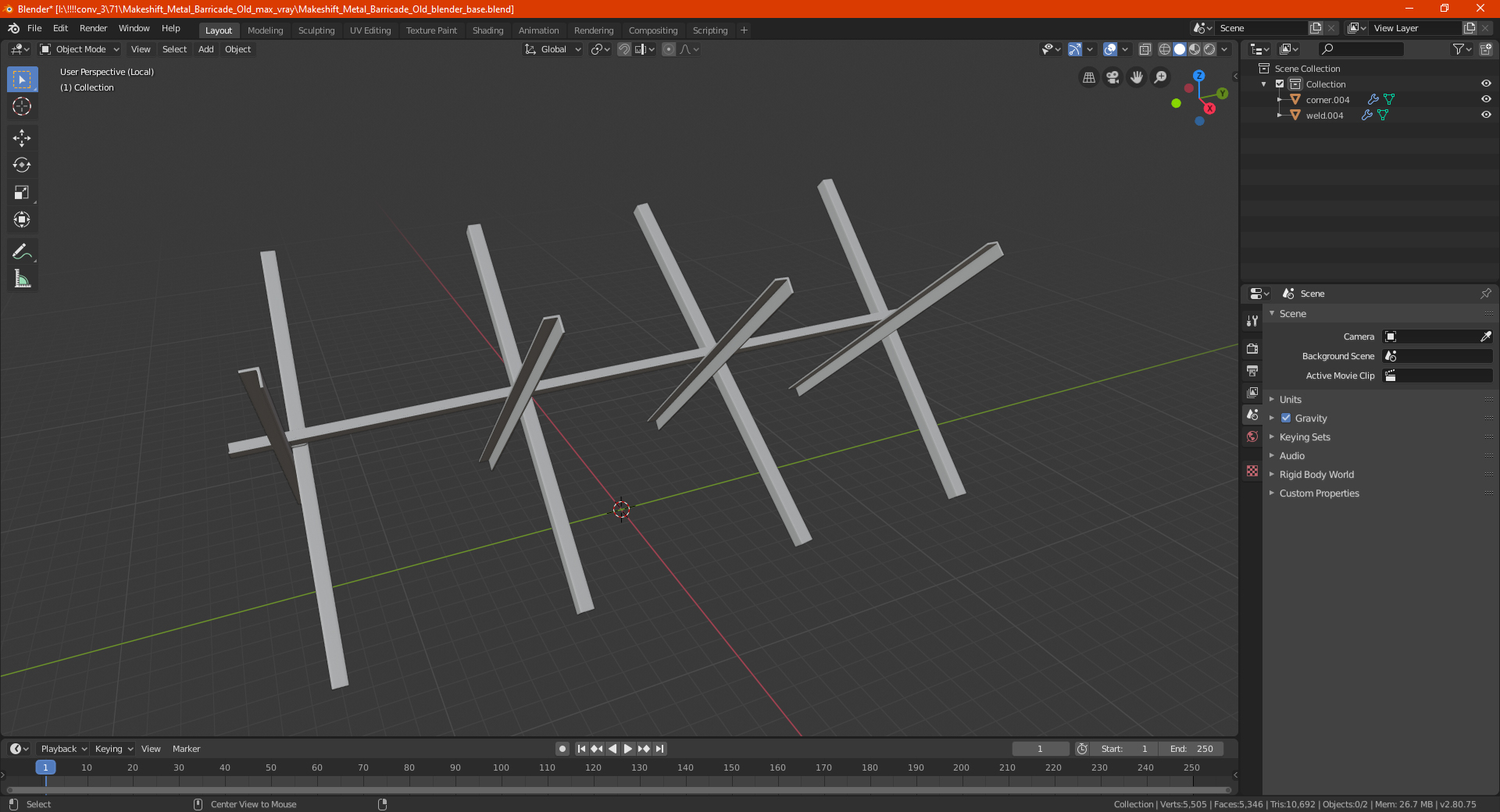The width and height of the screenshot is (1500, 812).
Task: Hide corner.004 in viewport
Action: [x=1486, y=99]
